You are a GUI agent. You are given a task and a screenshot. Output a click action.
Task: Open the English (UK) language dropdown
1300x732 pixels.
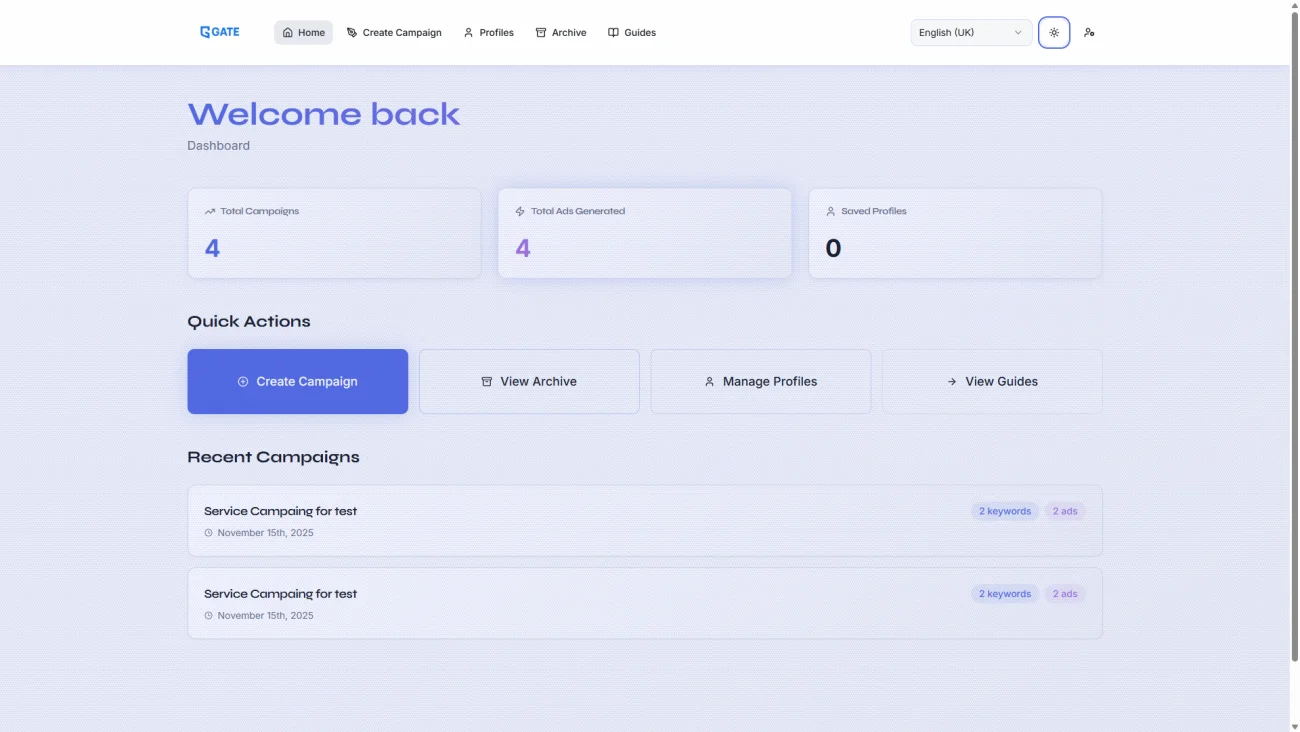coord(970,33)
